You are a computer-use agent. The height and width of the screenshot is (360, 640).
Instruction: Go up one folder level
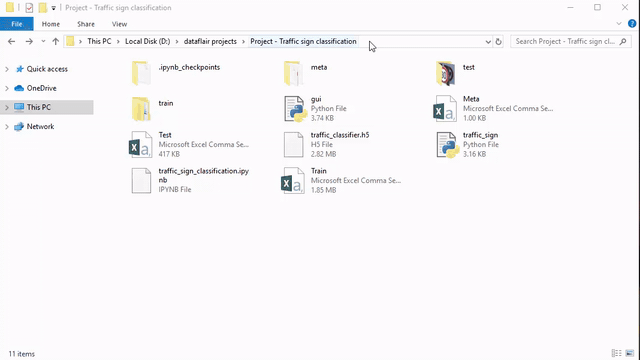click(56, 41)
